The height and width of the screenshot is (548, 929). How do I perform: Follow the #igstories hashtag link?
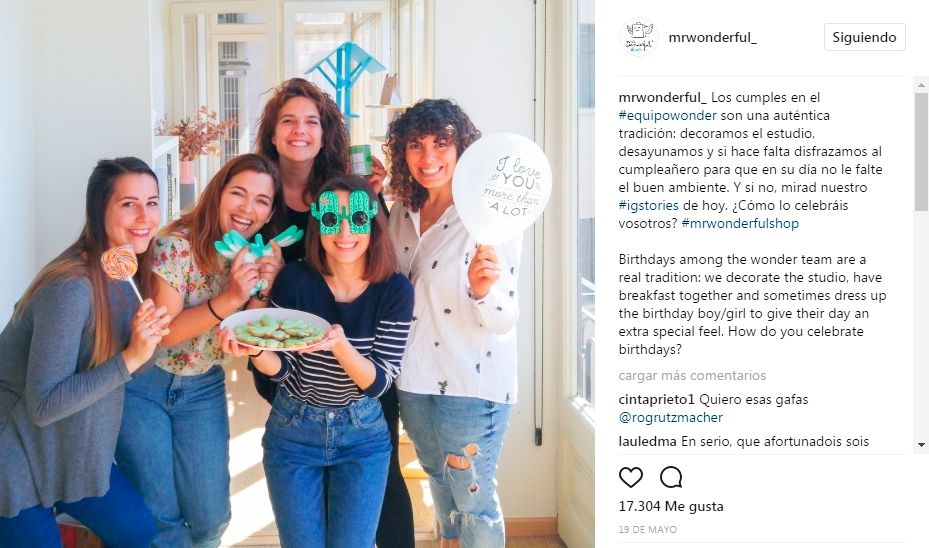click(649, 206)
